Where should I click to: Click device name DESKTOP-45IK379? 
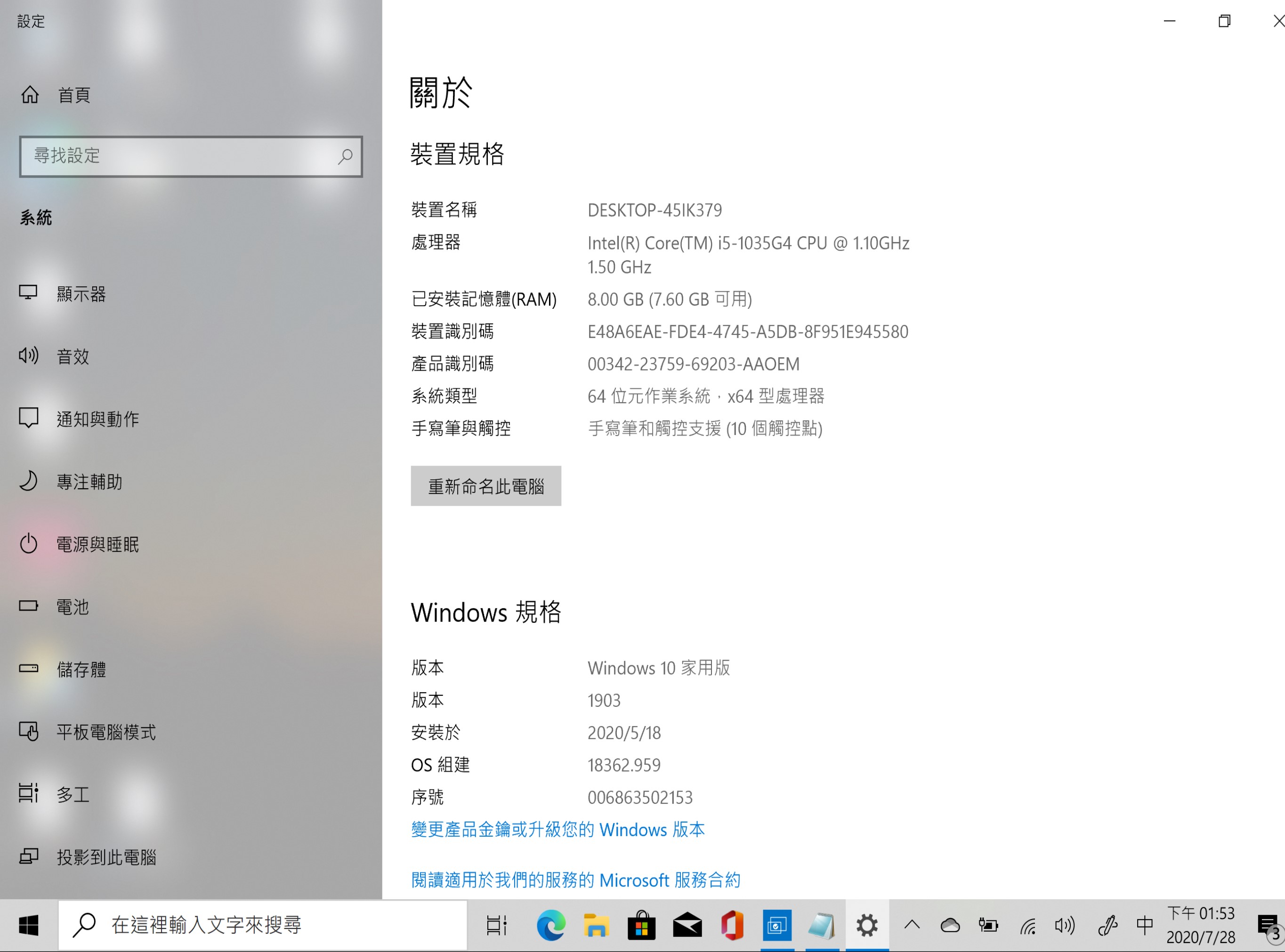point(655,210)
